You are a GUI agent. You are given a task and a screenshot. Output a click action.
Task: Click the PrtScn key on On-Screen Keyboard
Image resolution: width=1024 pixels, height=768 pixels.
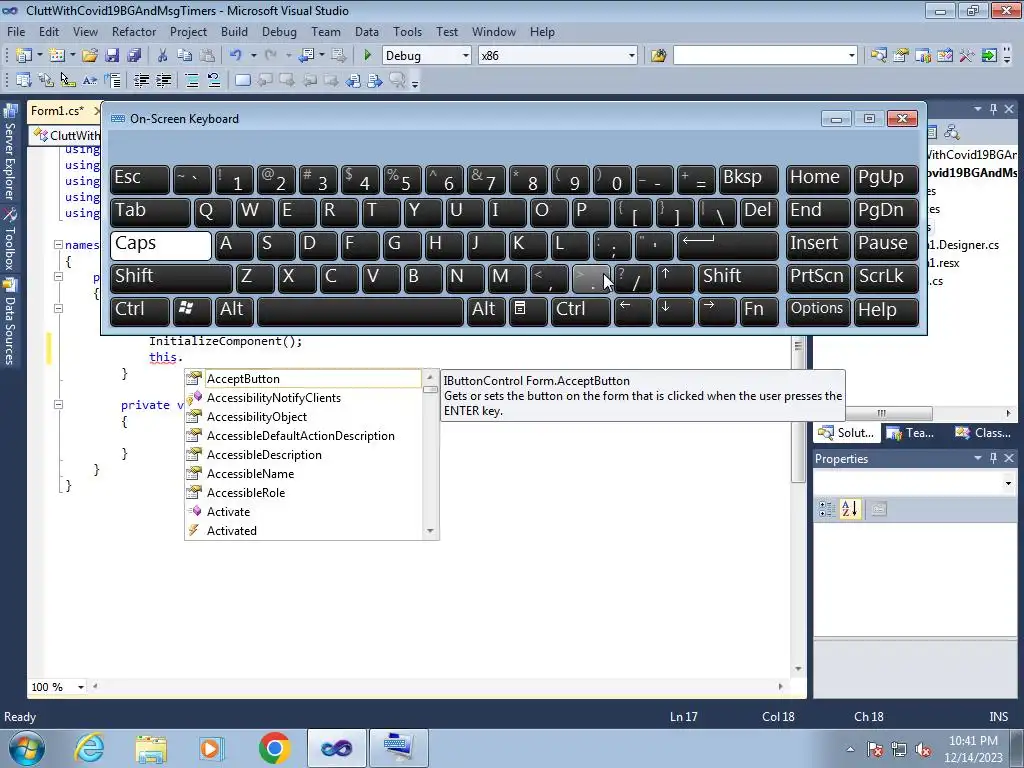[818, 278]
